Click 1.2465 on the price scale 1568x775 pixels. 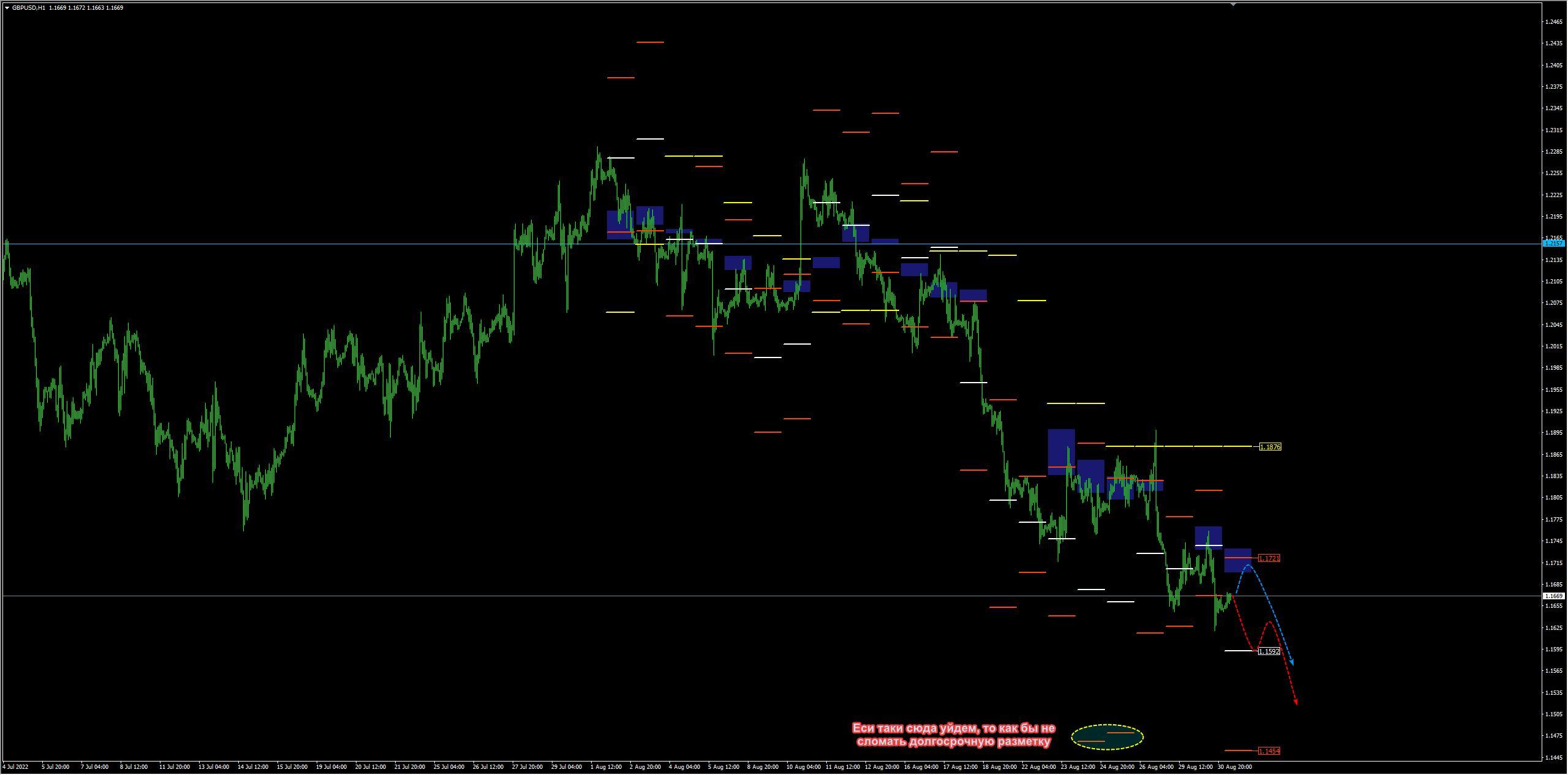coord(1553,22)
